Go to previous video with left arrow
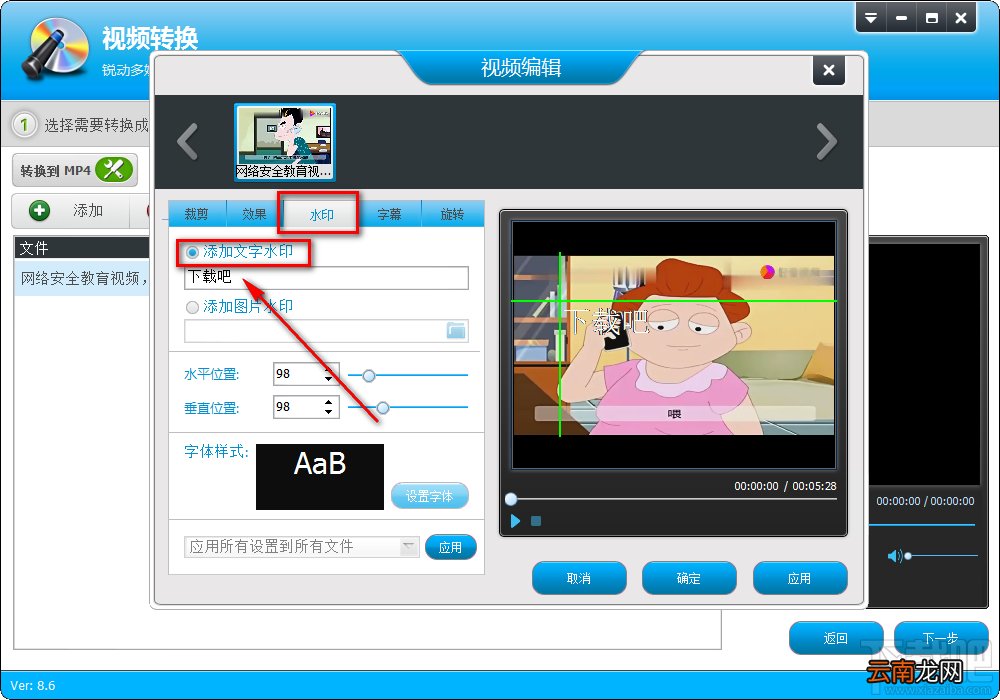Viewport: 1000px width, 700px height. coord(188,142)
